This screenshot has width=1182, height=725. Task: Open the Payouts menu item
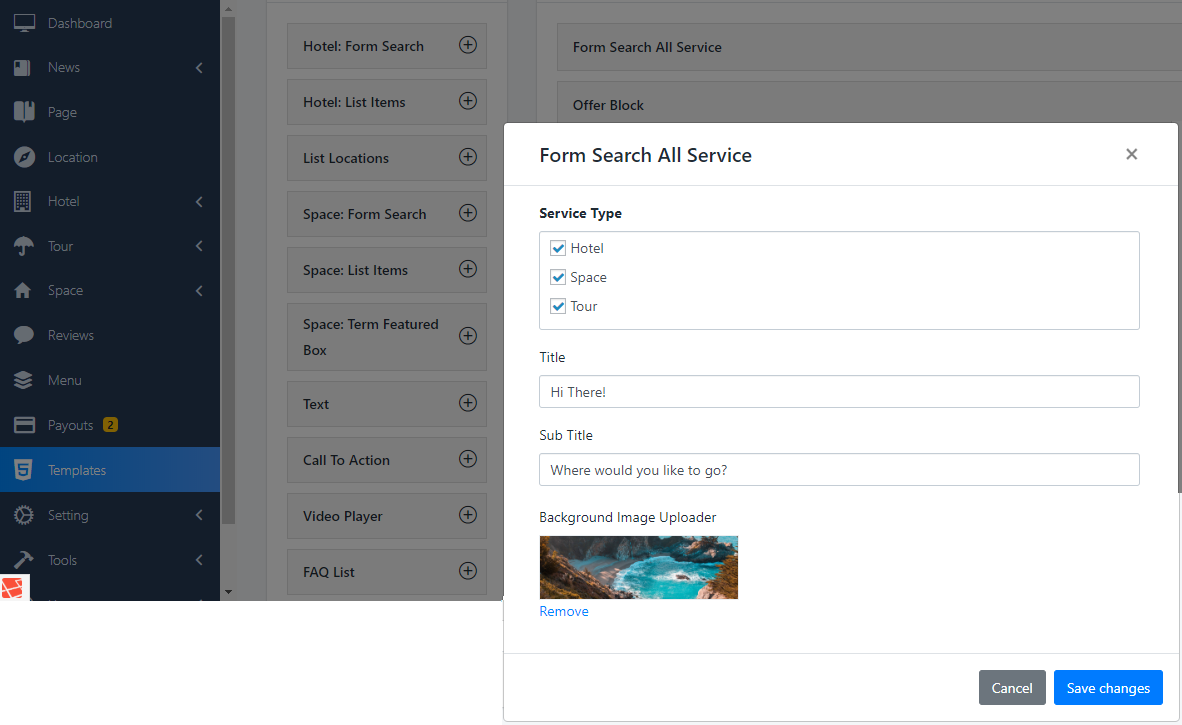[x=70, y=425]
